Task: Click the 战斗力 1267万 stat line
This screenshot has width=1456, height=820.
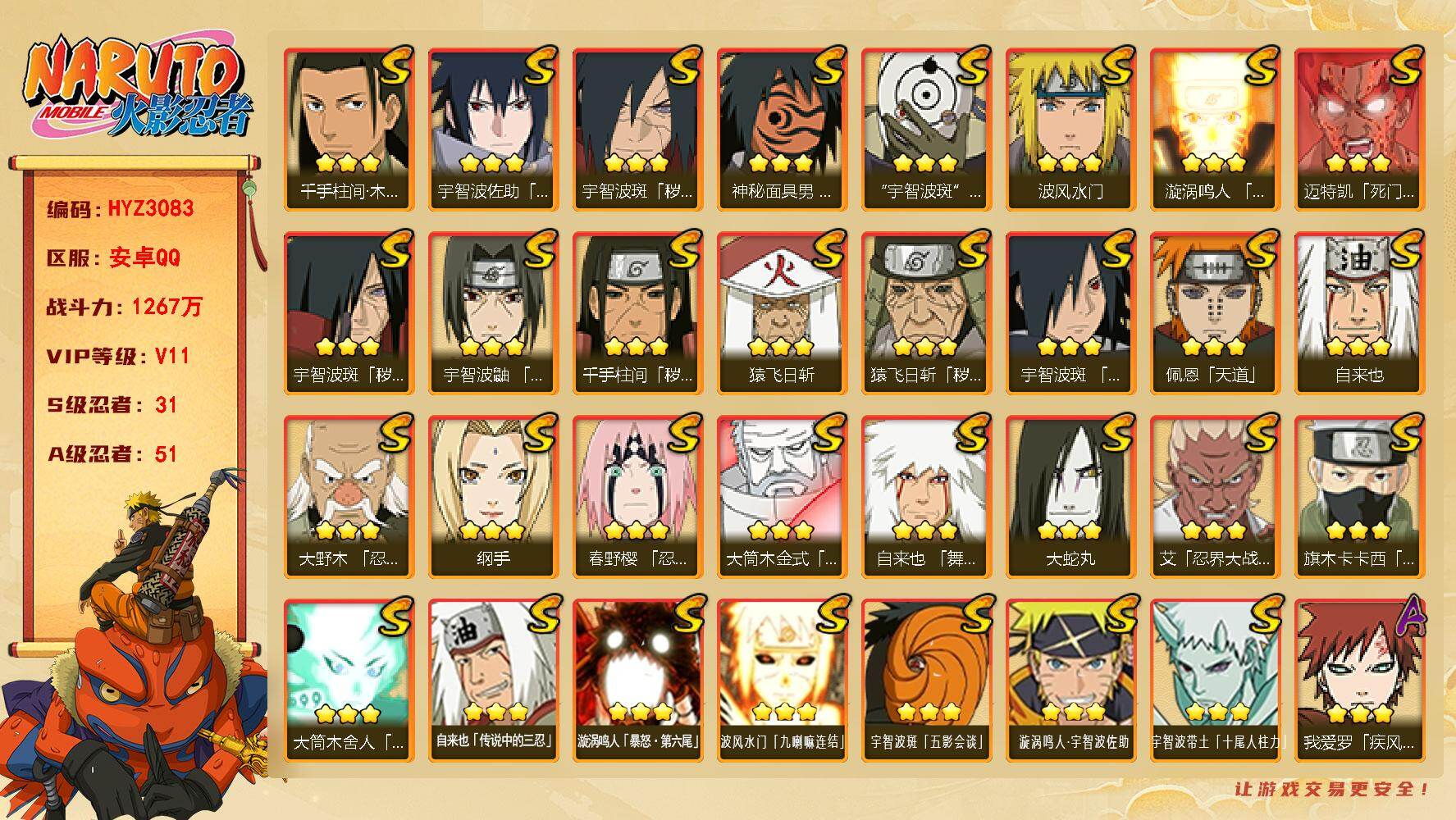Action: click(124, 307)
